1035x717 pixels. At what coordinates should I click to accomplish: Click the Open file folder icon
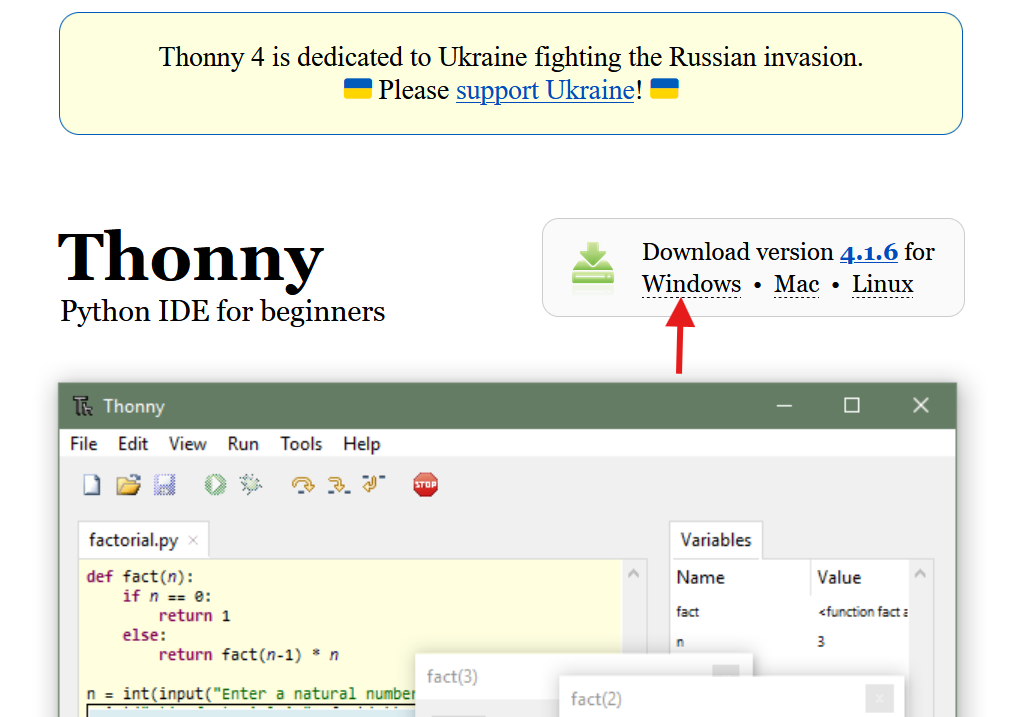(x=128, y=485)
